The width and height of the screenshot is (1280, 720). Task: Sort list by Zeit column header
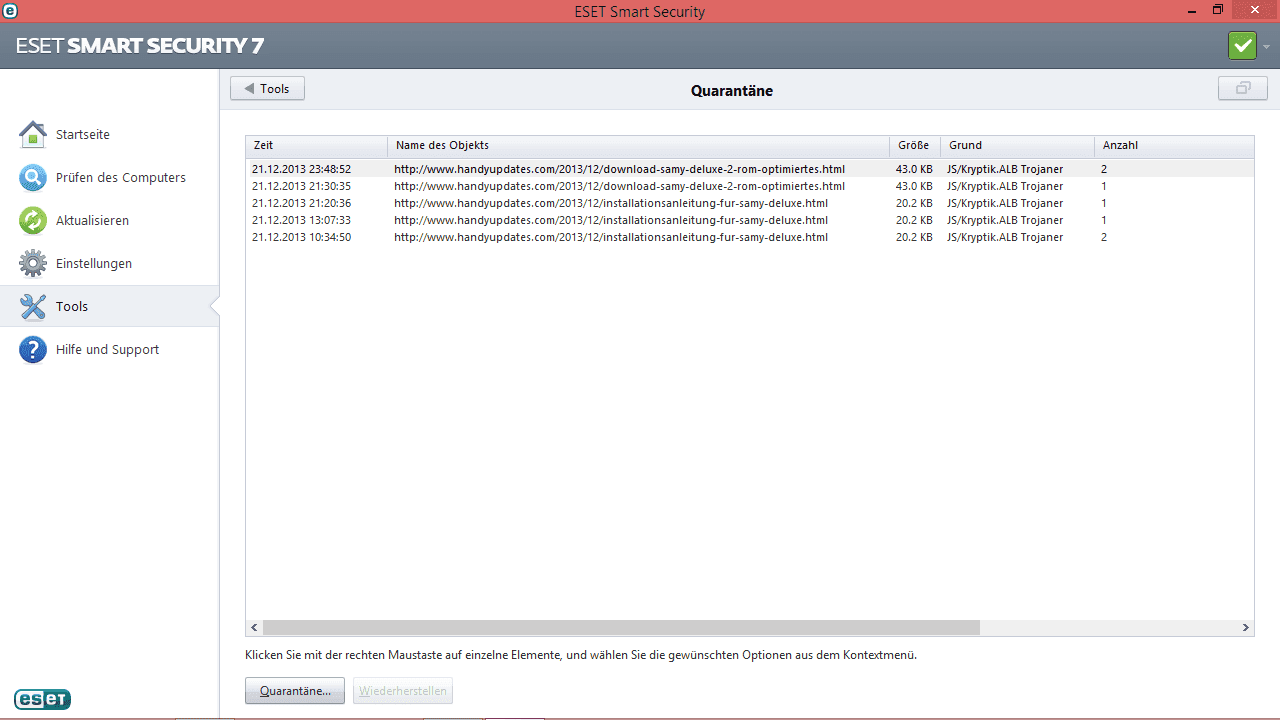click(x=316, y=146)
